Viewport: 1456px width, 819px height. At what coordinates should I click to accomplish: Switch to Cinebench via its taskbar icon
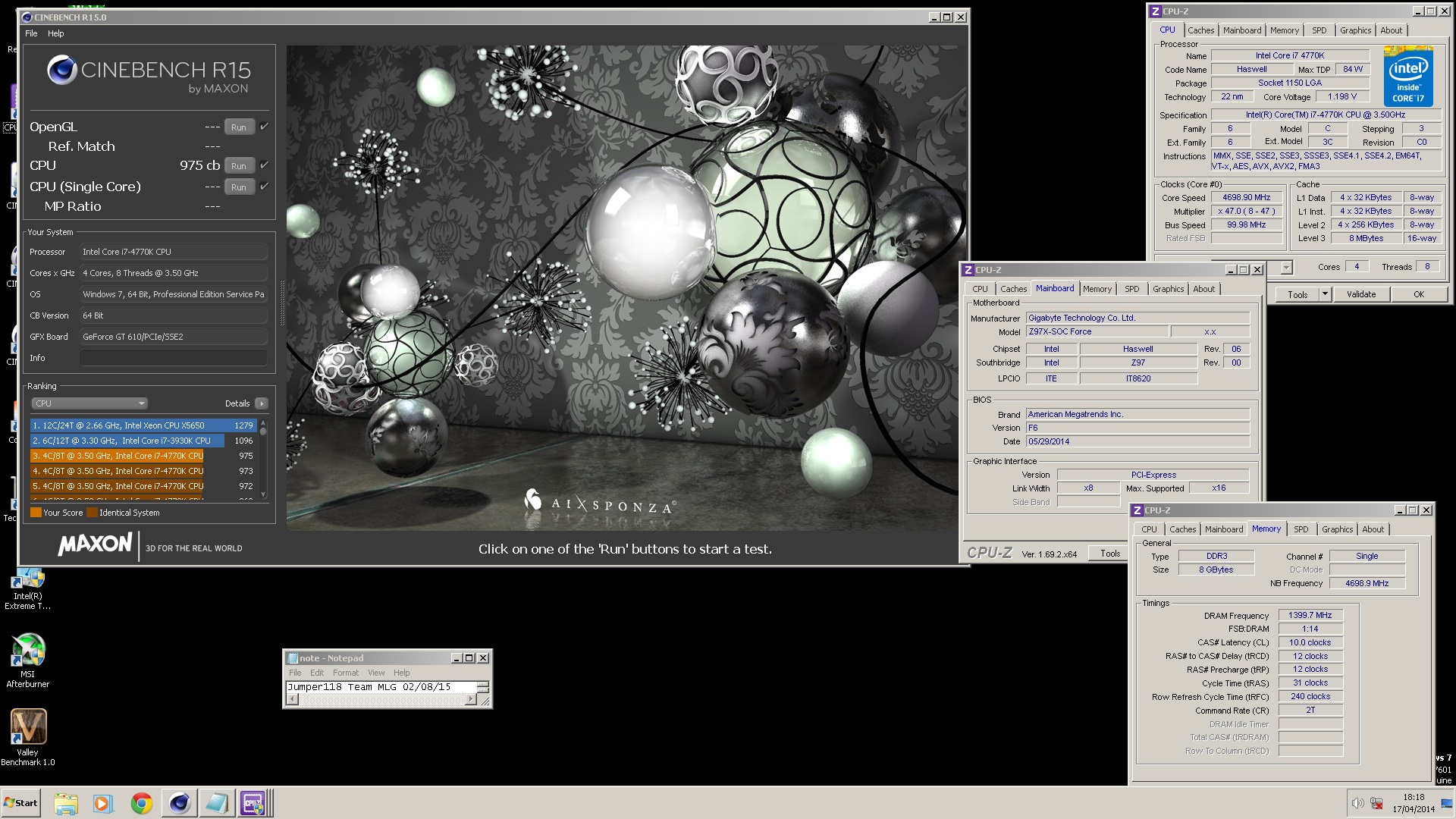point(180,803)
